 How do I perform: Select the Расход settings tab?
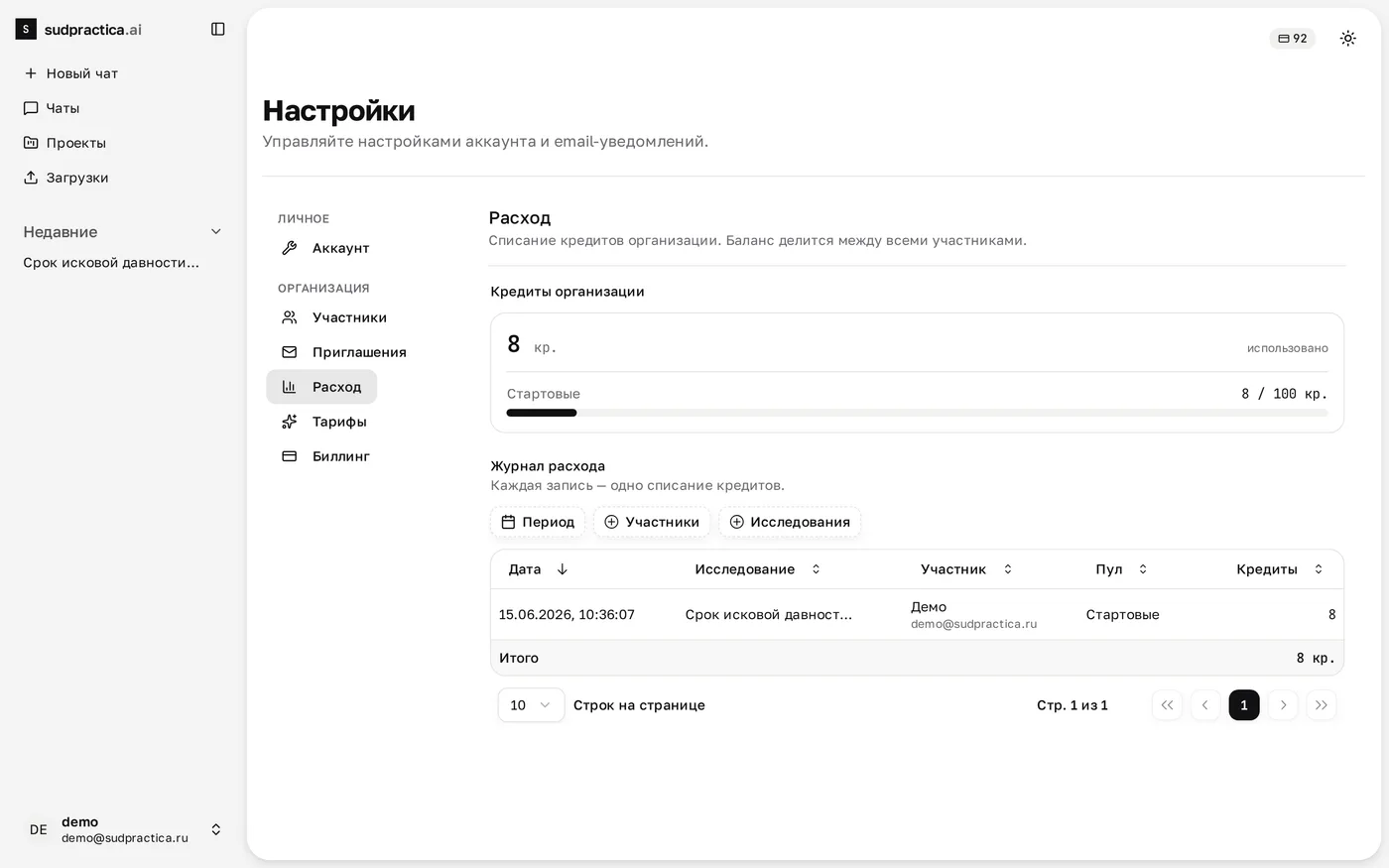[321, 387]
